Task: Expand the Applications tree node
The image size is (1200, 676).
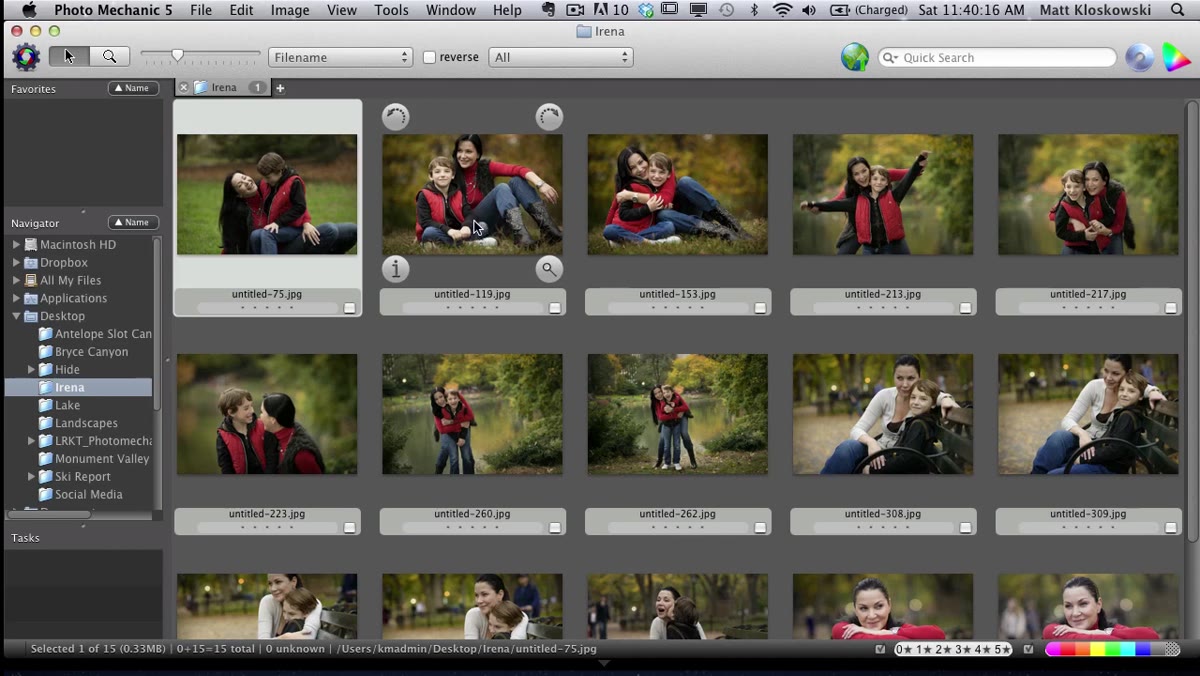Action: tap(16, 299)
